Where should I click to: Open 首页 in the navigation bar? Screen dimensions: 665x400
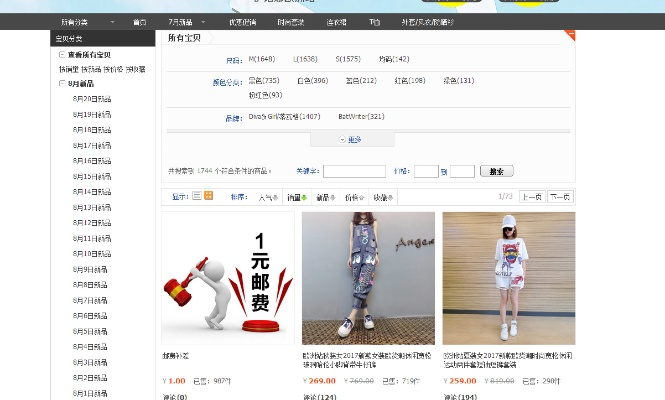coord(139,21)
